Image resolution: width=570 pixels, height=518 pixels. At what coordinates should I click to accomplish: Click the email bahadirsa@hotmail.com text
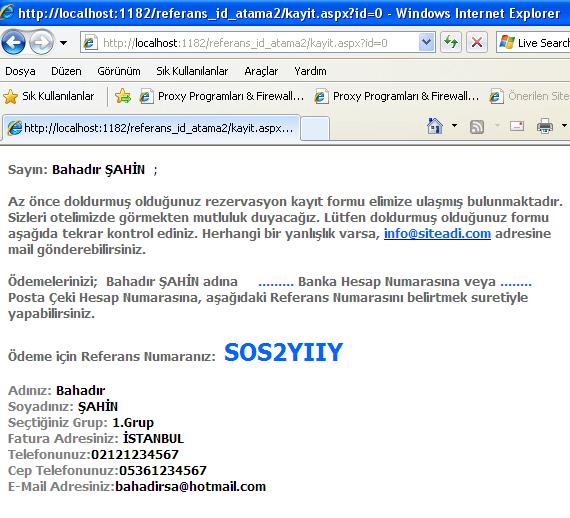click(x=190, y=486)
